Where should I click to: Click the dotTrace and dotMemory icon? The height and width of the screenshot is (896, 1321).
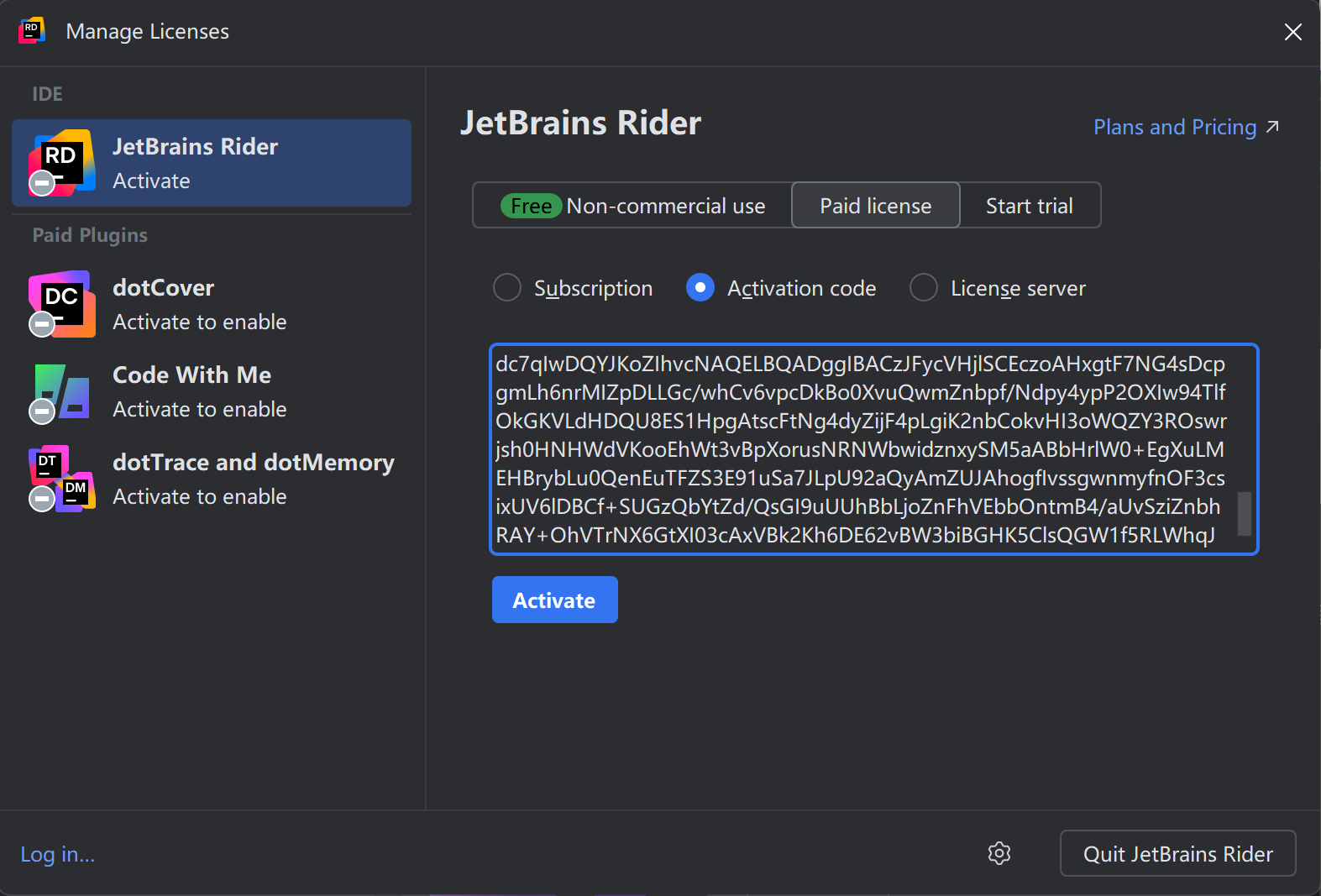coord(60,479)
